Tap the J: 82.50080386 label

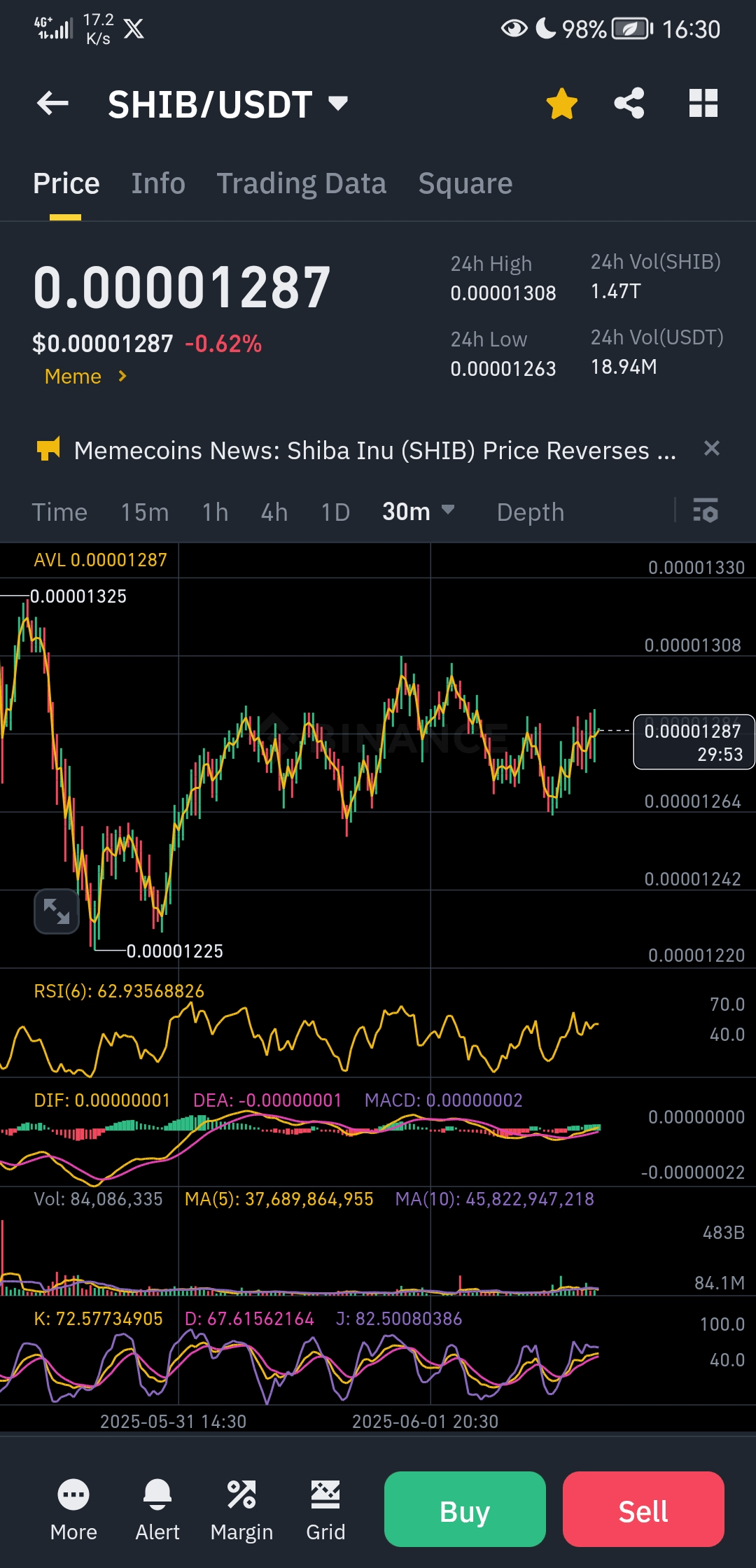pos(399,1319)
